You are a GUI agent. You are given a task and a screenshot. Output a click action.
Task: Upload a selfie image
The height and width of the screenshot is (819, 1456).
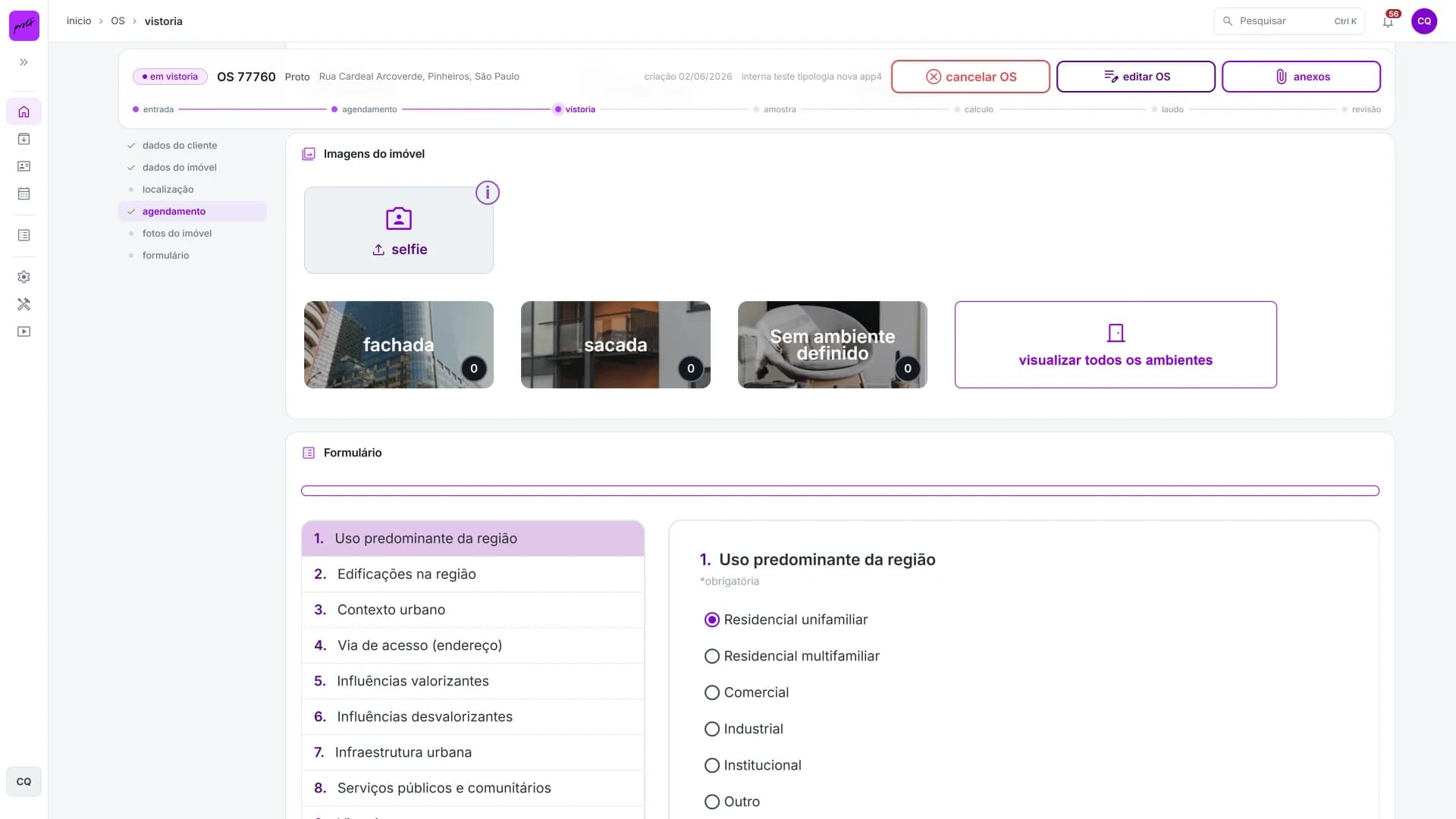click(x=399, y=231)
